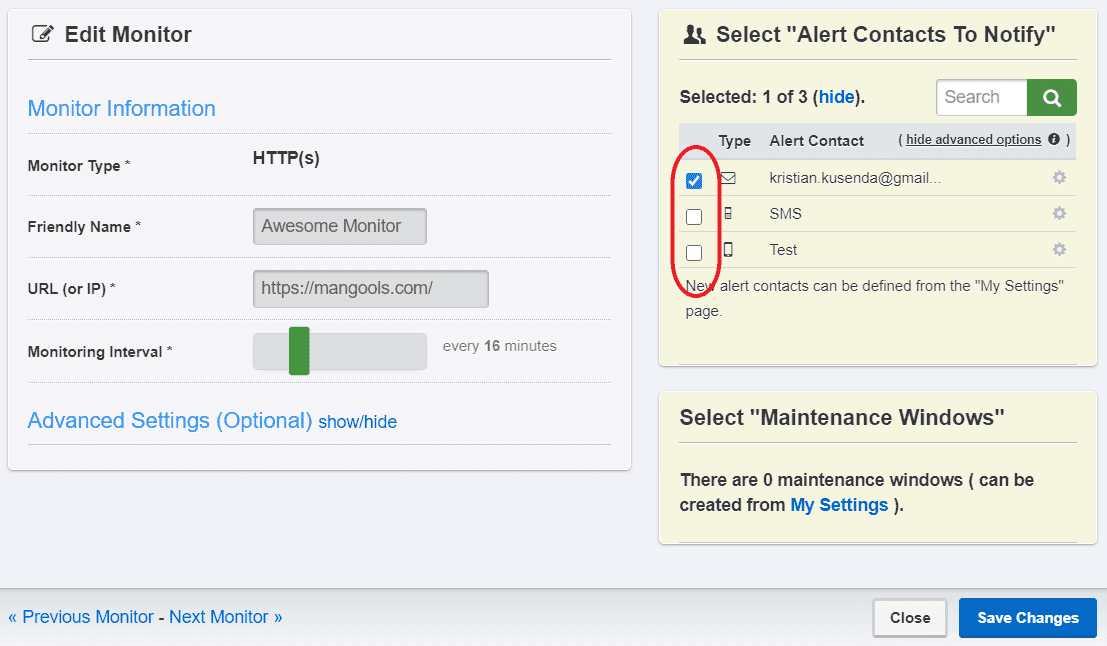Open My Settings from maintenance windows panel
This screenshot has height=646, width=1107.
[x=839, y=505]
